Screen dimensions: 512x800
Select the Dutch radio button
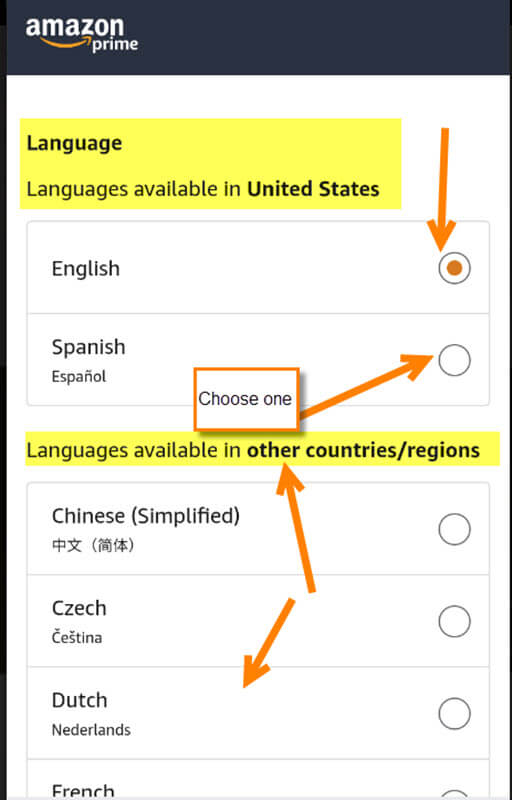point(454,713)
